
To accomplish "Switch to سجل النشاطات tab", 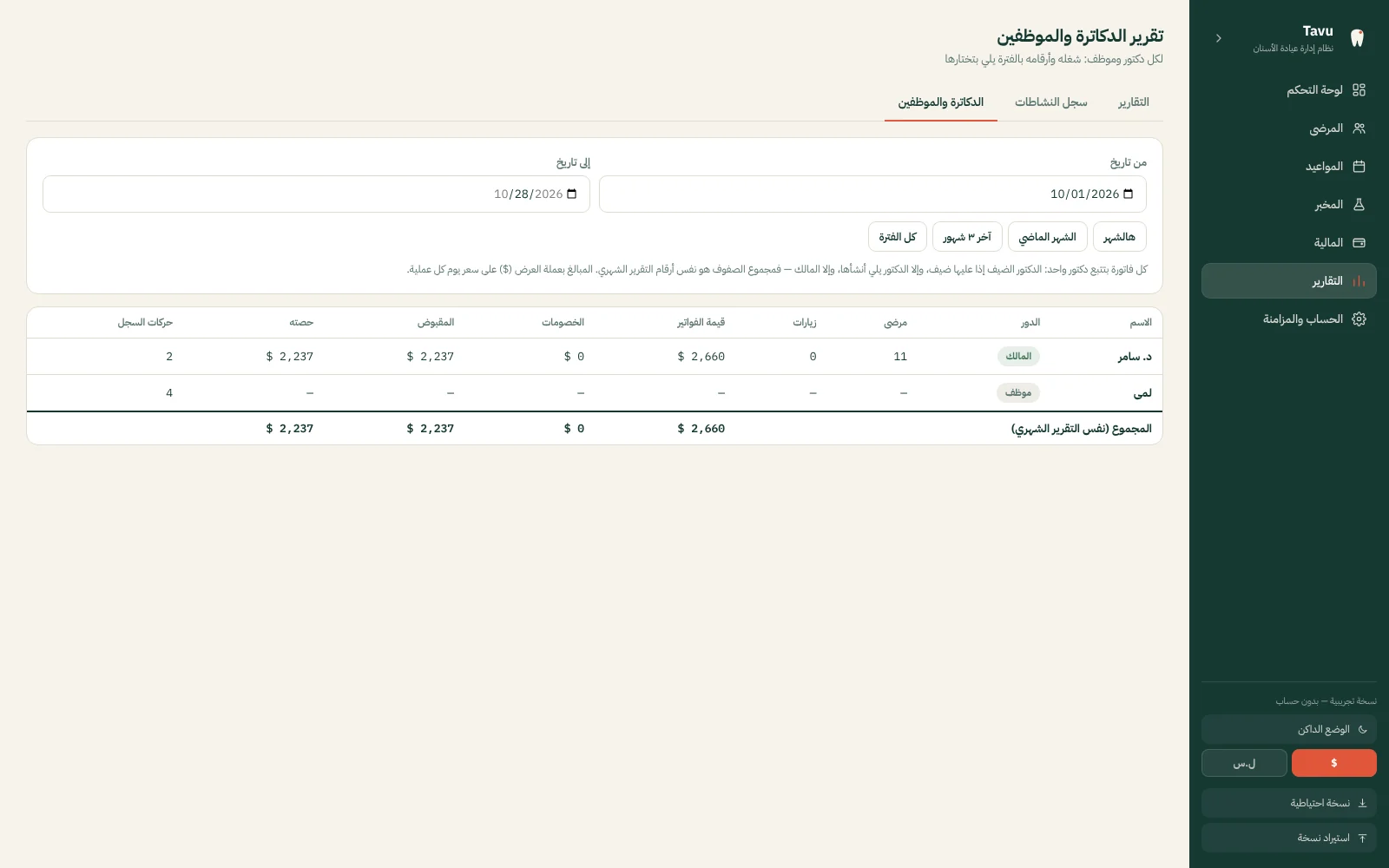I will (1050, 102).
